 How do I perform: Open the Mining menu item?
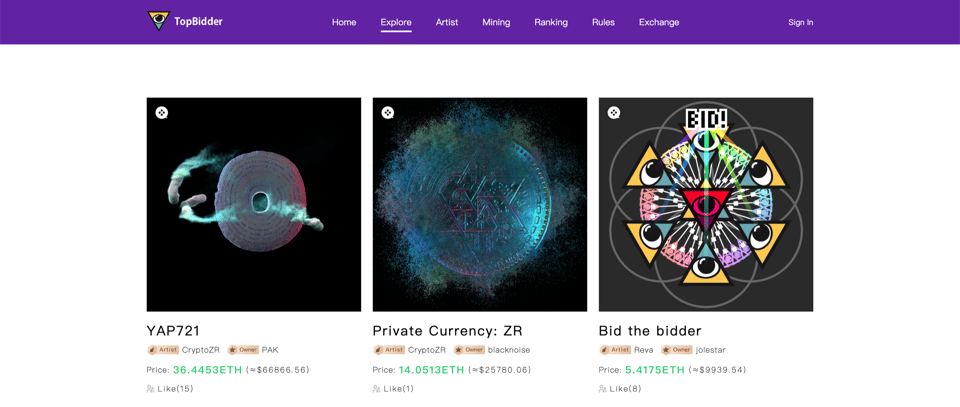pyautogui.click(x=496, y=23)
